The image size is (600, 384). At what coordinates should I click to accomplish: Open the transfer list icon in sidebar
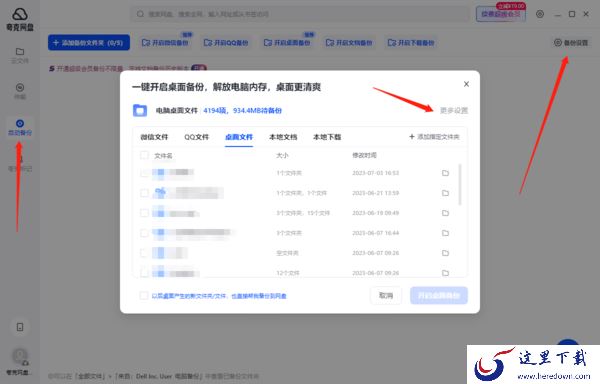click(20, 91)
